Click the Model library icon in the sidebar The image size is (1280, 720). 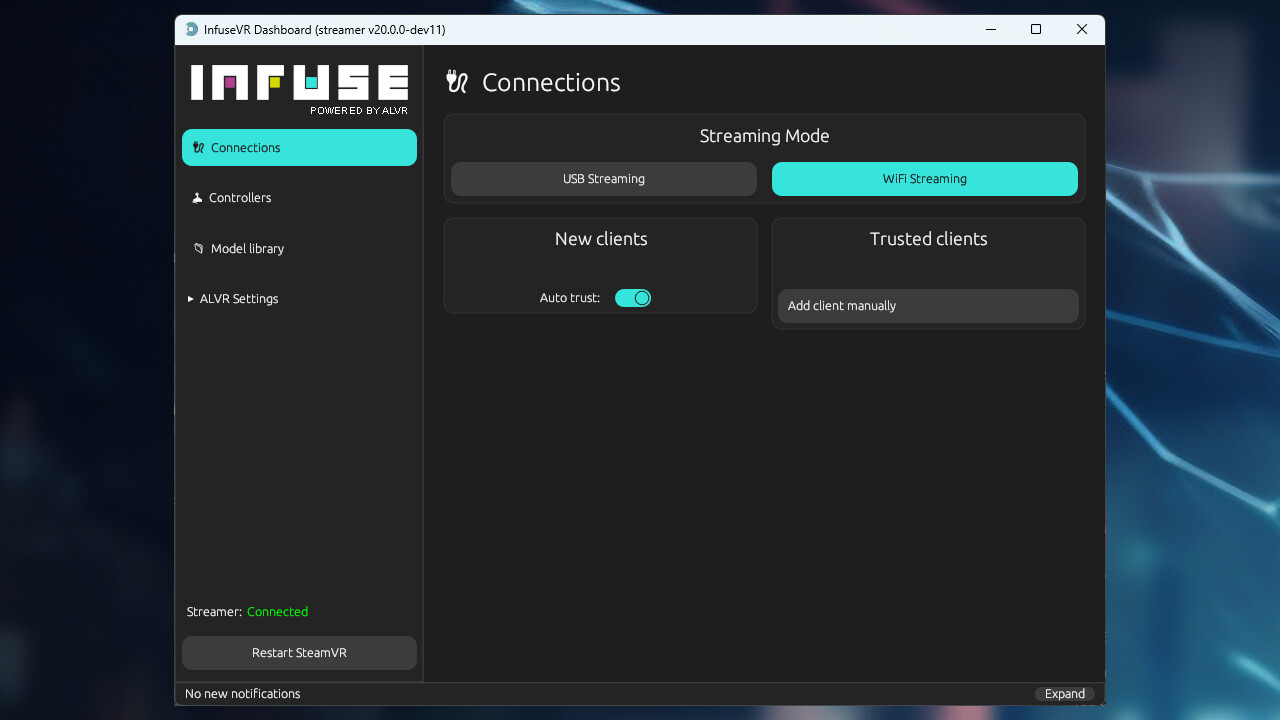pos(198,248)
